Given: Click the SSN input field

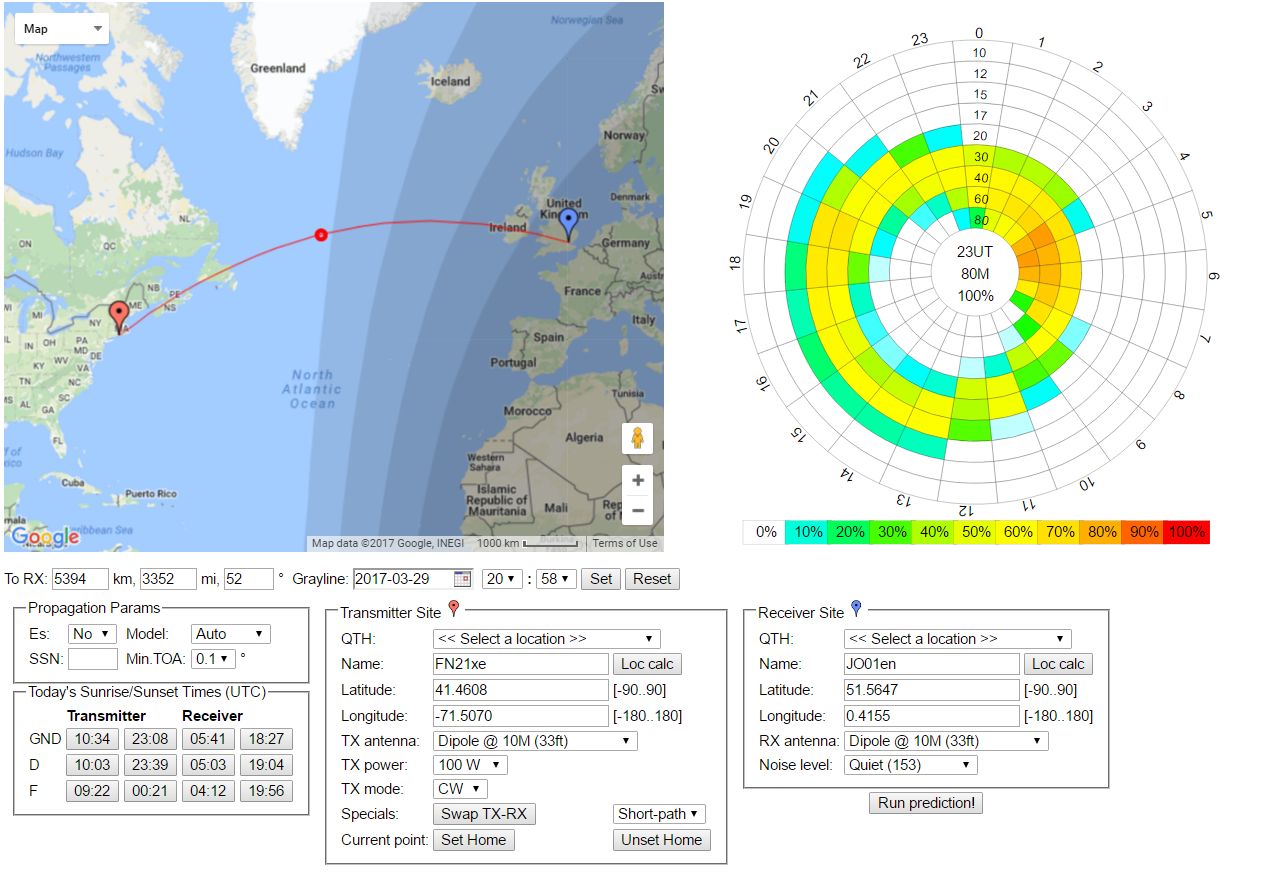Looking at the screenshot, I should point(93,659).
